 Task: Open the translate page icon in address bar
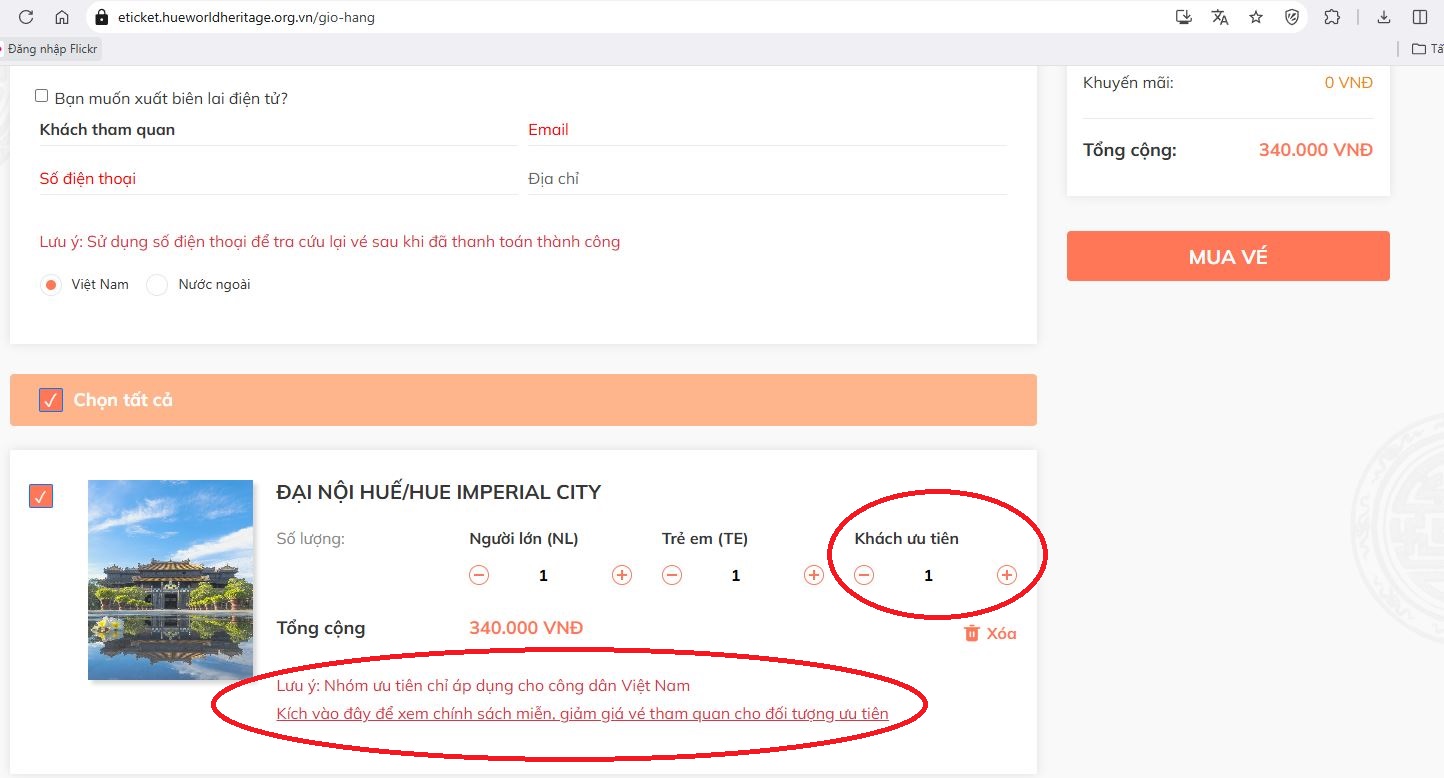click(x=1219, y=17)
